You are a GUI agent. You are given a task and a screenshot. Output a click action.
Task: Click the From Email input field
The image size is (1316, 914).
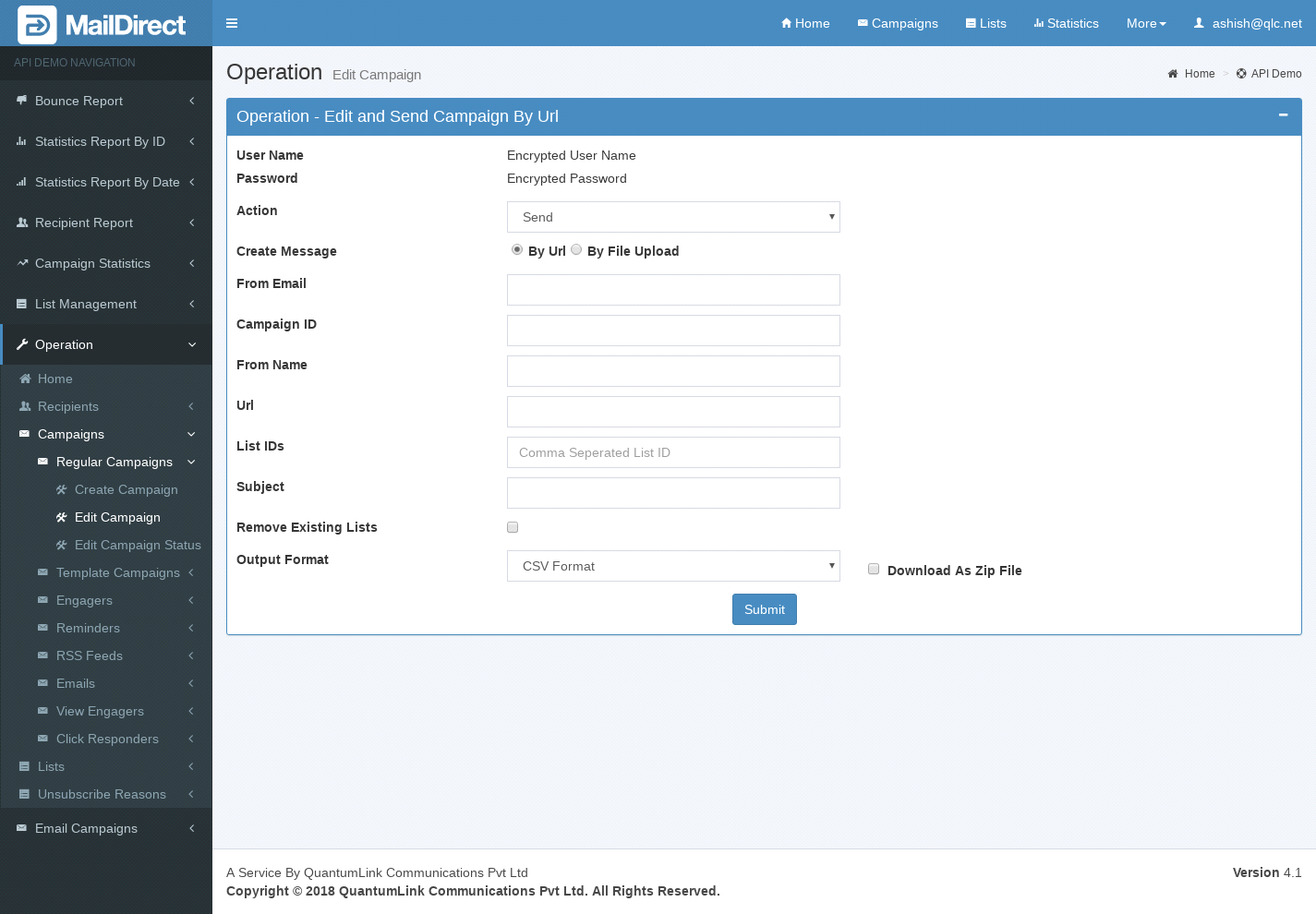click(673, 290)
